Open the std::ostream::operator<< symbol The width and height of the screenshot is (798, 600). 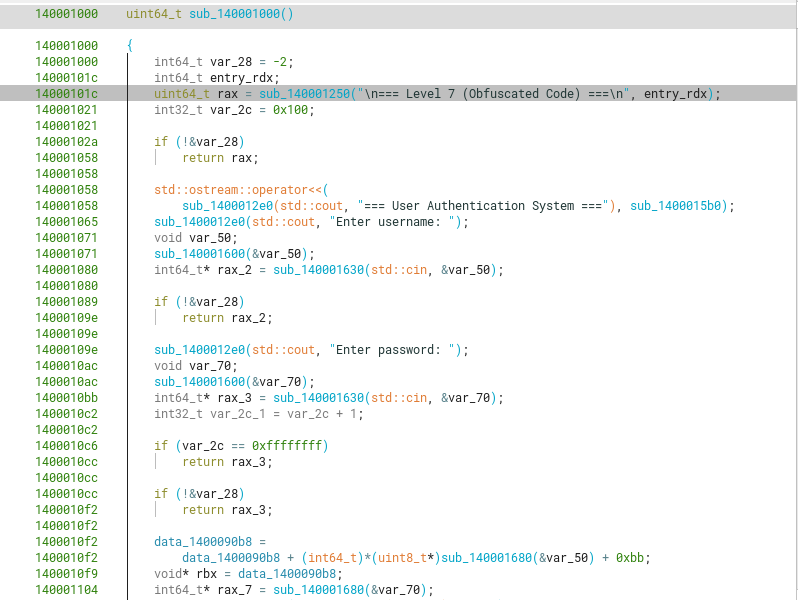coord(240,190)
